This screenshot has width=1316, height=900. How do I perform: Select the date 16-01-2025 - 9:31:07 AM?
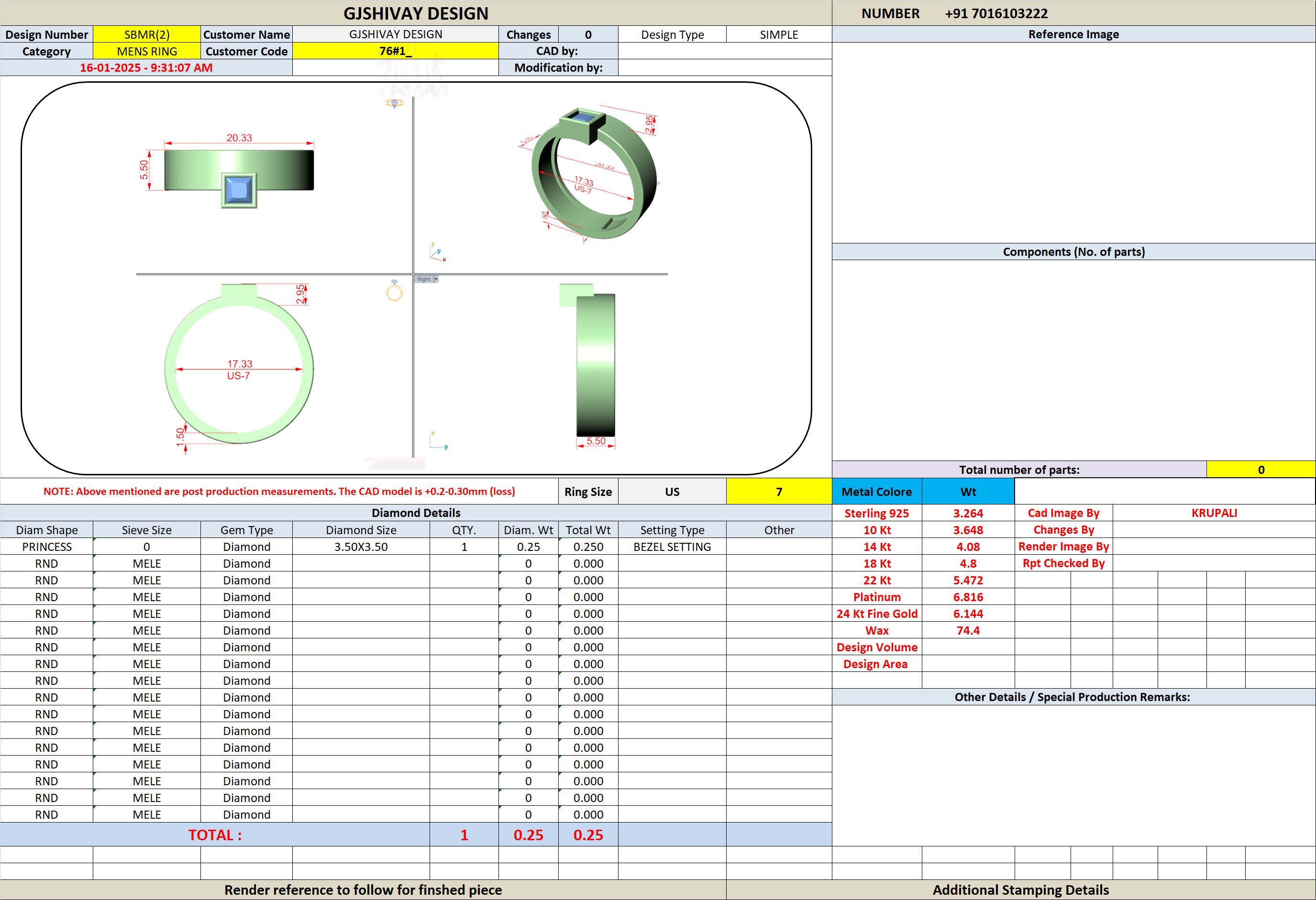(146, 67)
